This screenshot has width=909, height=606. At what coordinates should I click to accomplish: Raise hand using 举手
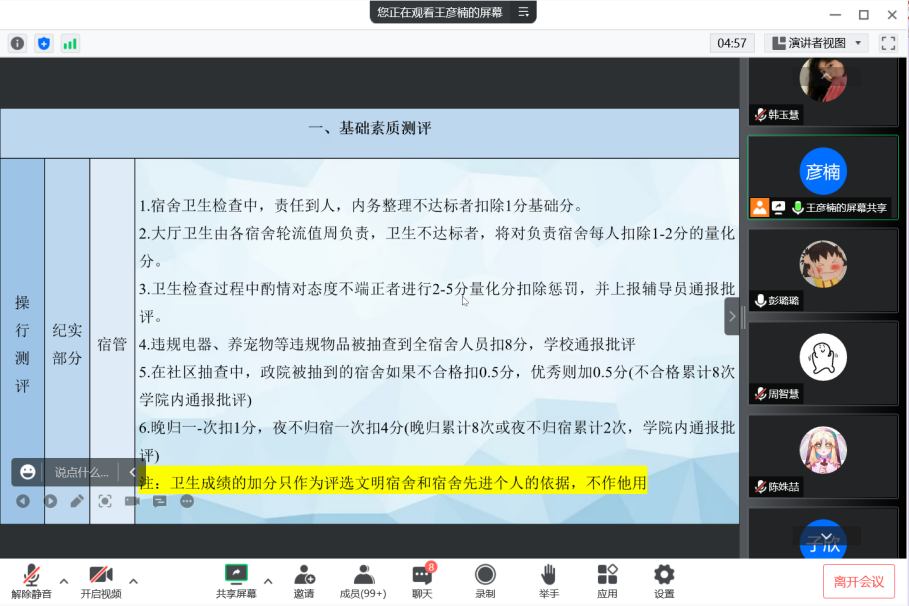[548, 580]
